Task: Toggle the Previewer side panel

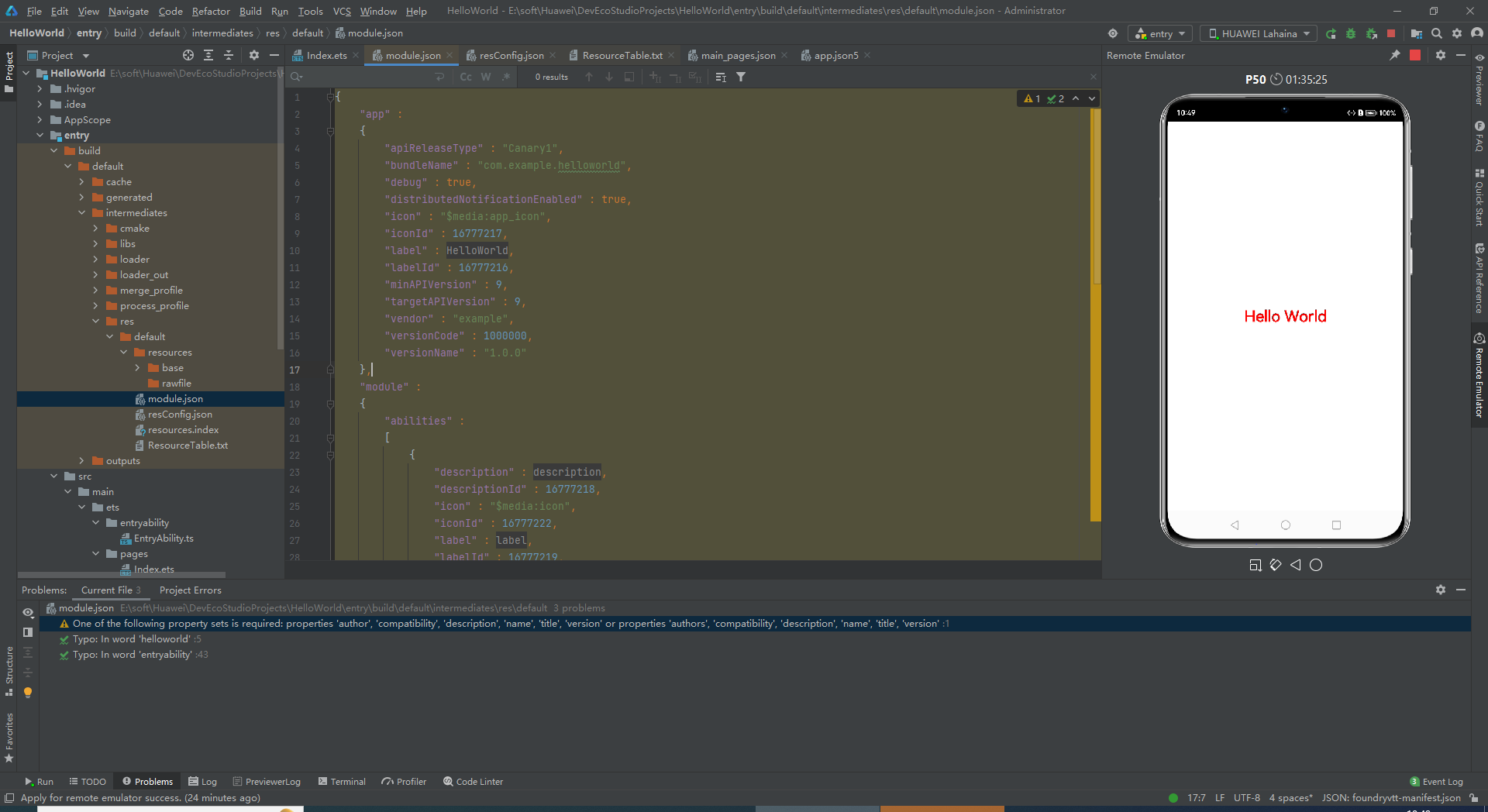Action: (x=1479, y=79)
